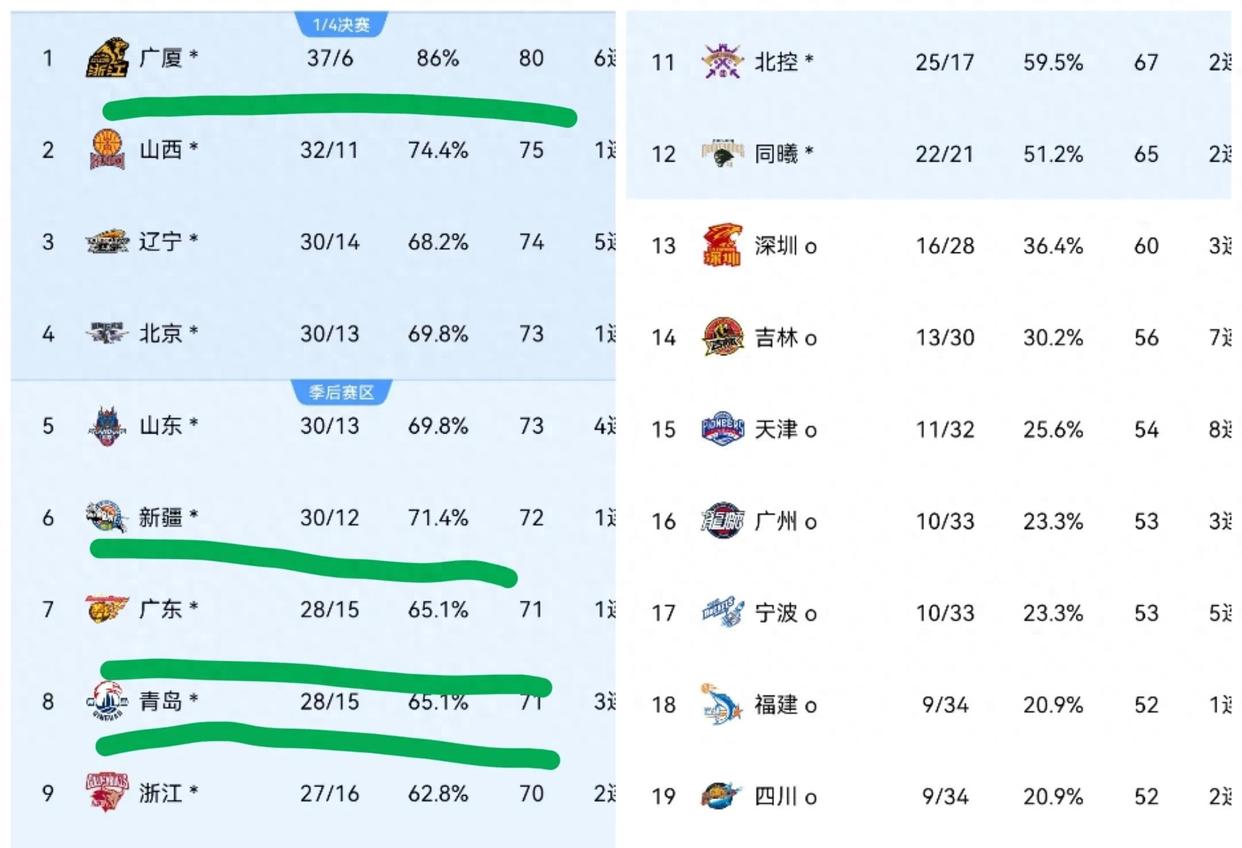Click the 广州 Loong Lions logo
Viewport: 1242px width, 848px height.
722,521
